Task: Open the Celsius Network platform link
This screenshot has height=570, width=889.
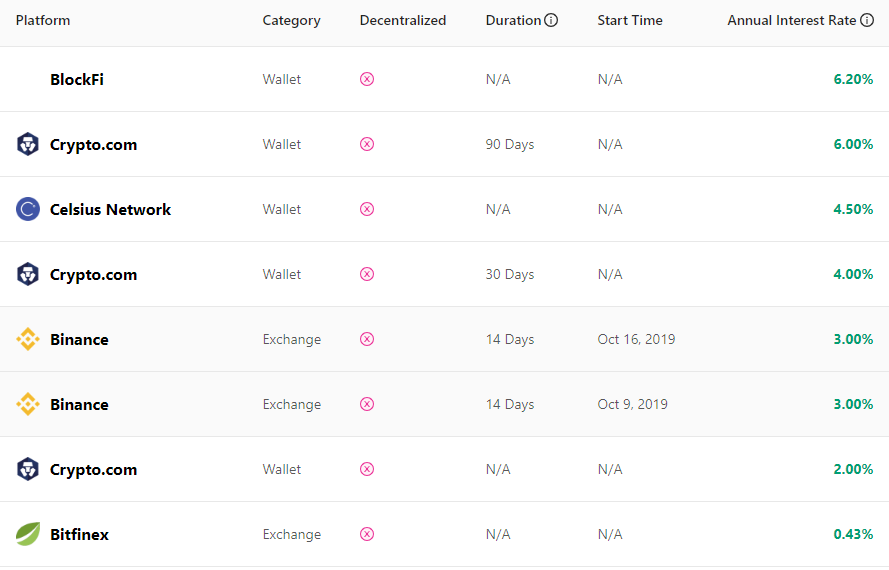Action: tap(110, 209)
